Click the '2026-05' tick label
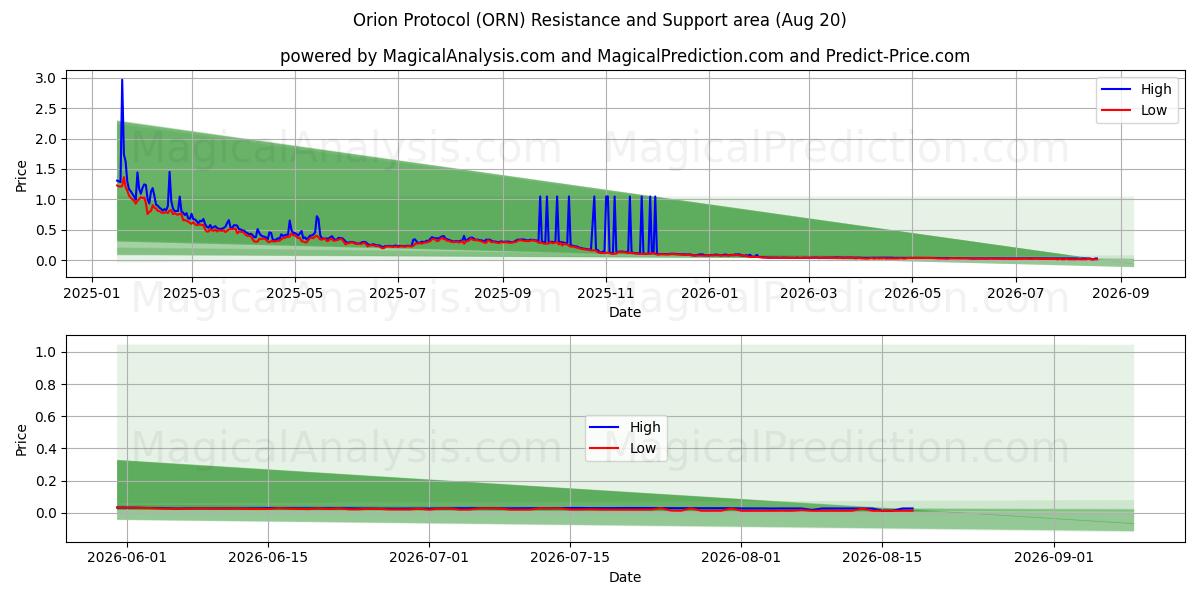The height and width of the screenshot is (600, 1200). point(911,293)
